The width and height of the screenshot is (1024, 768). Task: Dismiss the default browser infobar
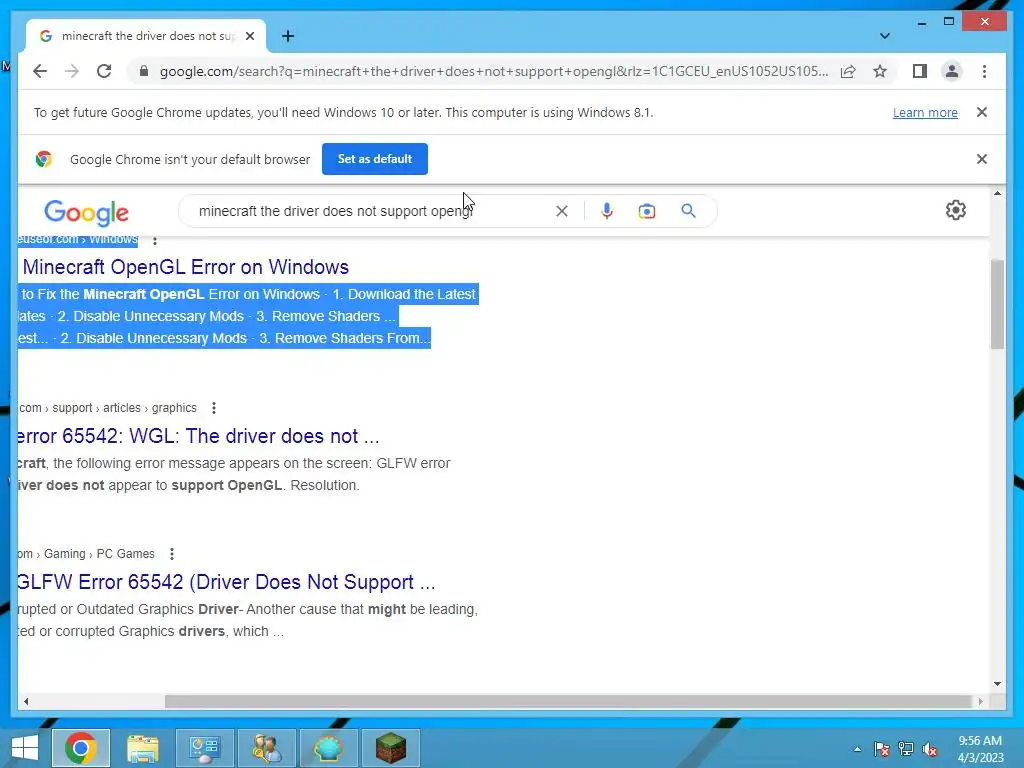pyautogui.click(x=981, y=159)
